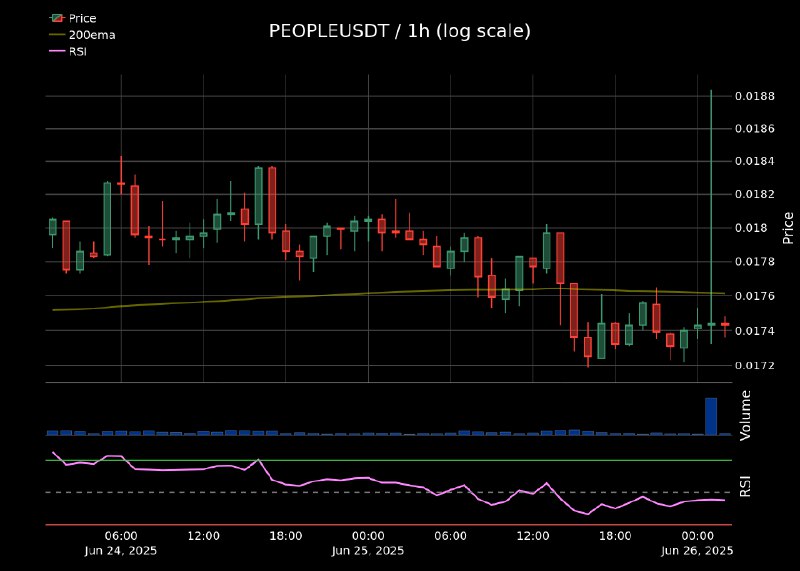This screenshot has width=800, height=571.
Task: Click the 0.0184 price axis label
Action: coord(755,161)
